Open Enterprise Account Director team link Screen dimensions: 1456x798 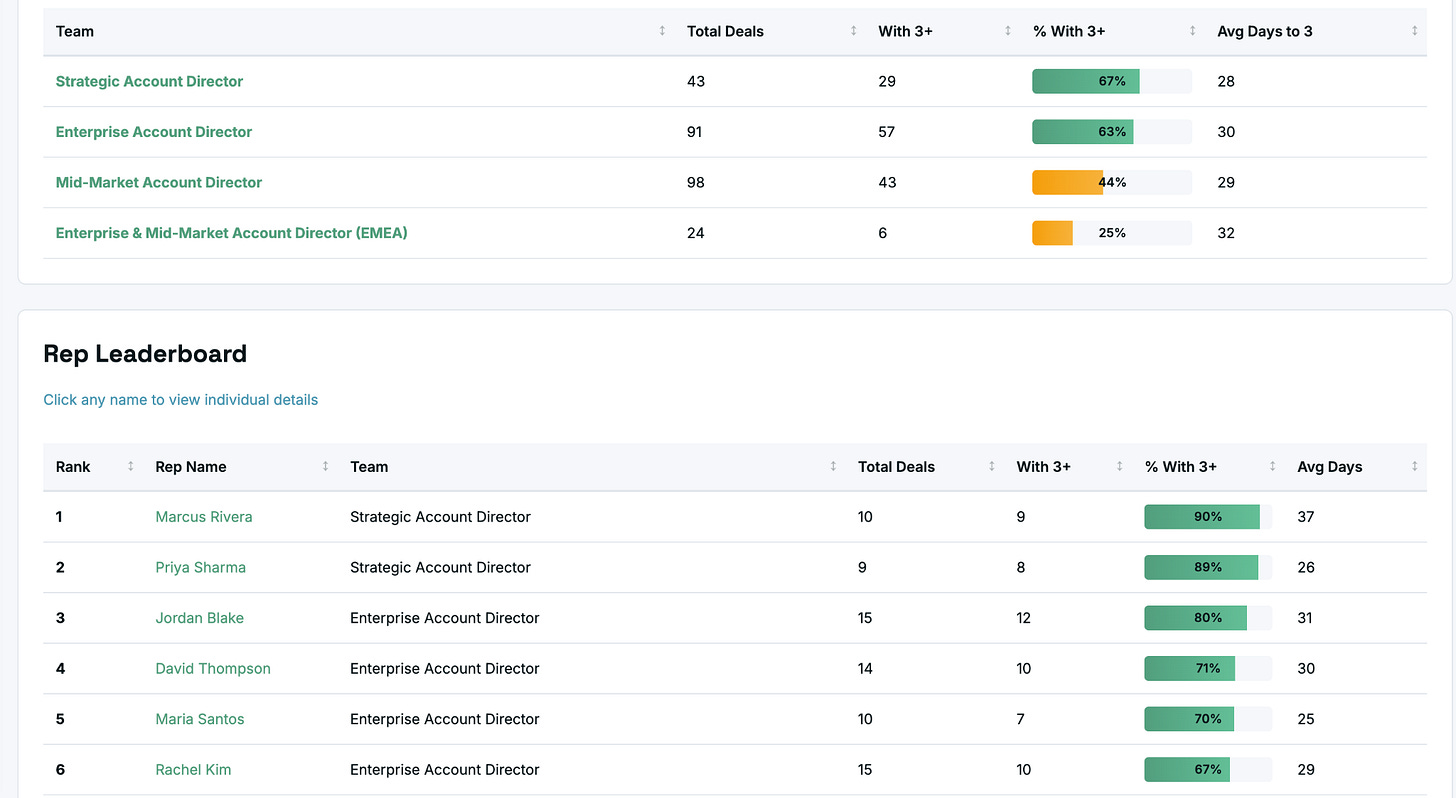point(154,132)
